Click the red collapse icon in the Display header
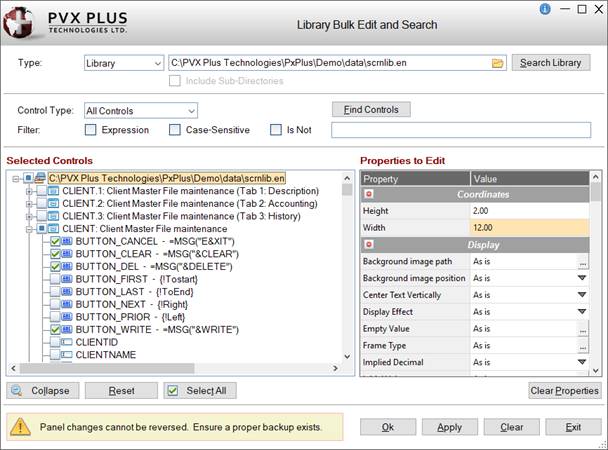The height and width of the screenshot is (450, 608). pyautogui.click(x=369, y=244)
